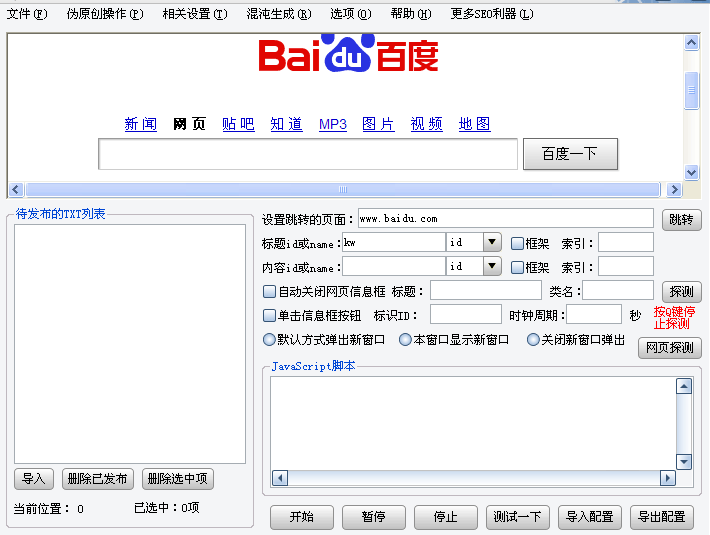
Task: Click the 测试一下 button
Action: coord(518,517)
